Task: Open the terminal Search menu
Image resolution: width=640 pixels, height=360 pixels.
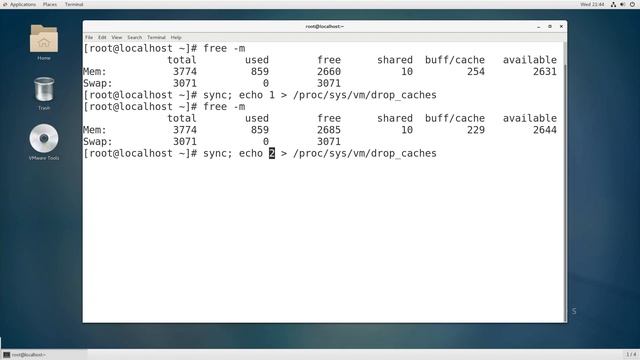Action: point(134,37)
